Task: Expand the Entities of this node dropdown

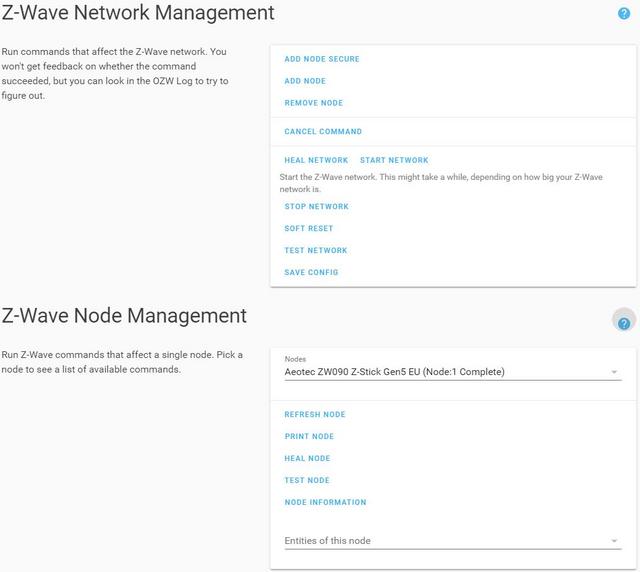Action: tap(453, 541)
